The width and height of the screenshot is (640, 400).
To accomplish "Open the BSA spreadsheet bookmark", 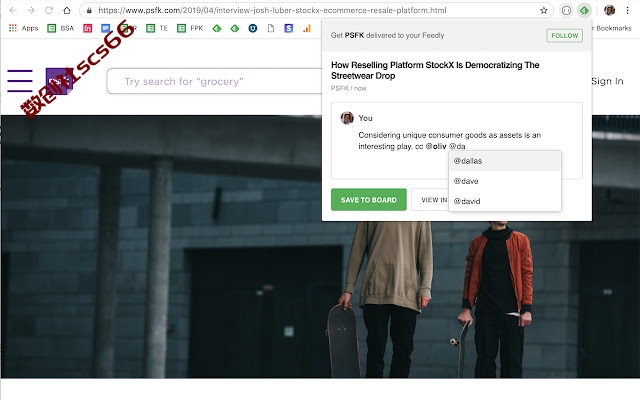I will (x=60, y=28).
